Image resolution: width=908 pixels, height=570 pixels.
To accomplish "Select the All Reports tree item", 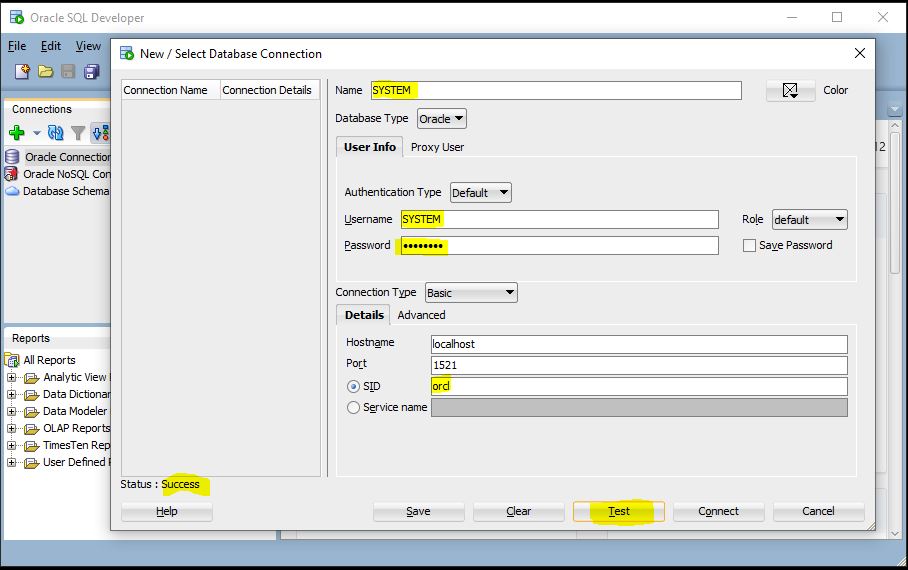I will [49, 360].
